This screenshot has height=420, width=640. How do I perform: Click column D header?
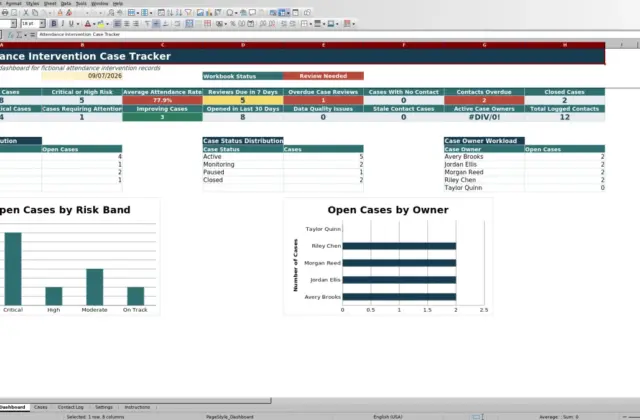point(243,45)
